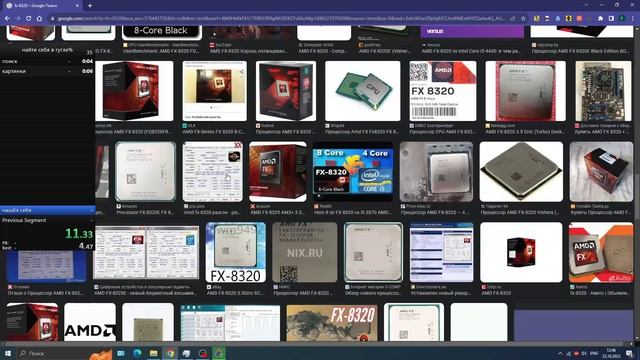Click the red extension icon in the toolbar
This screenshot has height=360, width=640.
[579, 18]
